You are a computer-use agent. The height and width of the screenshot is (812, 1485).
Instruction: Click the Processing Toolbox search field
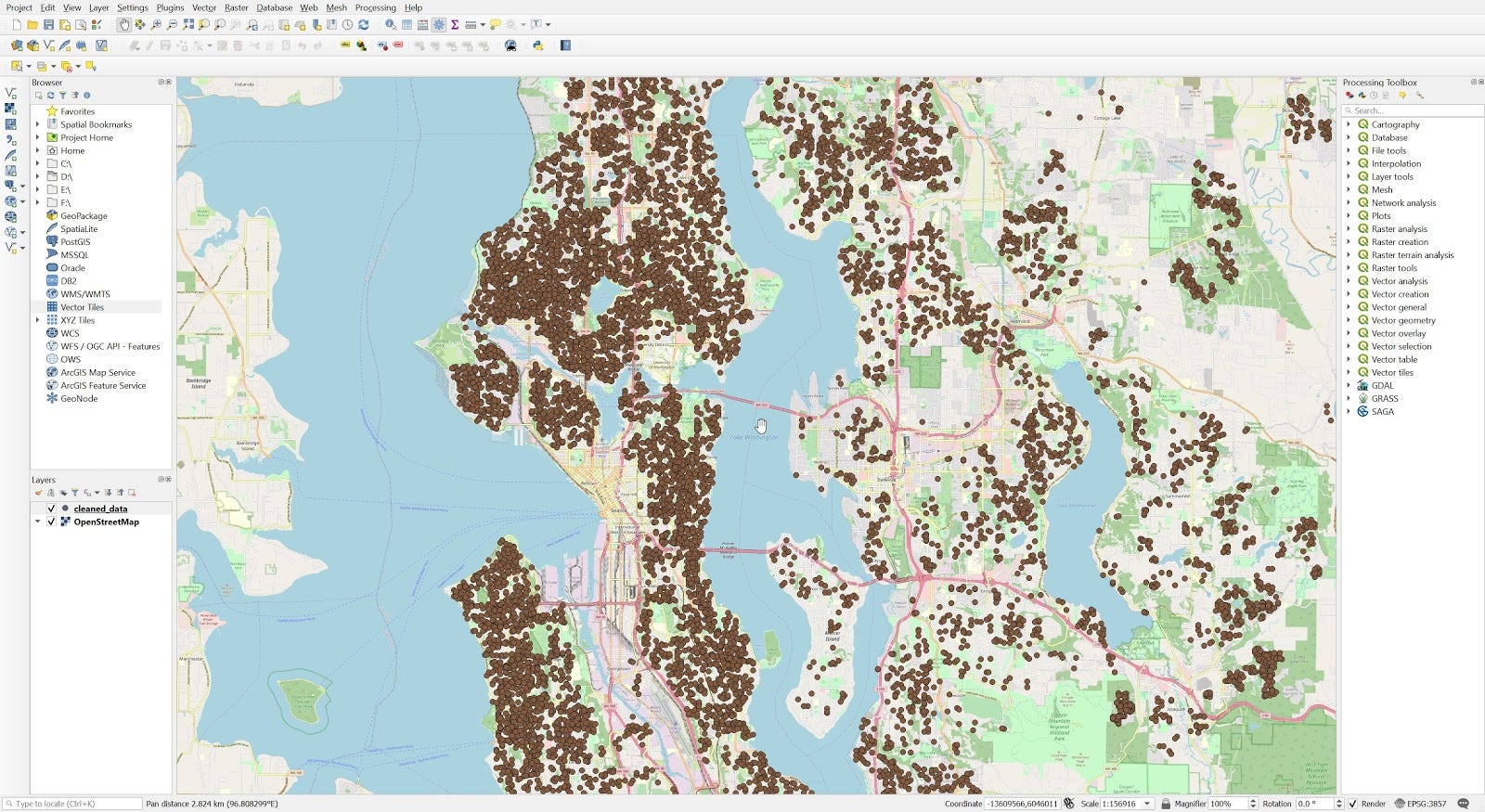pyautogui.click(x=1413, y=110)
